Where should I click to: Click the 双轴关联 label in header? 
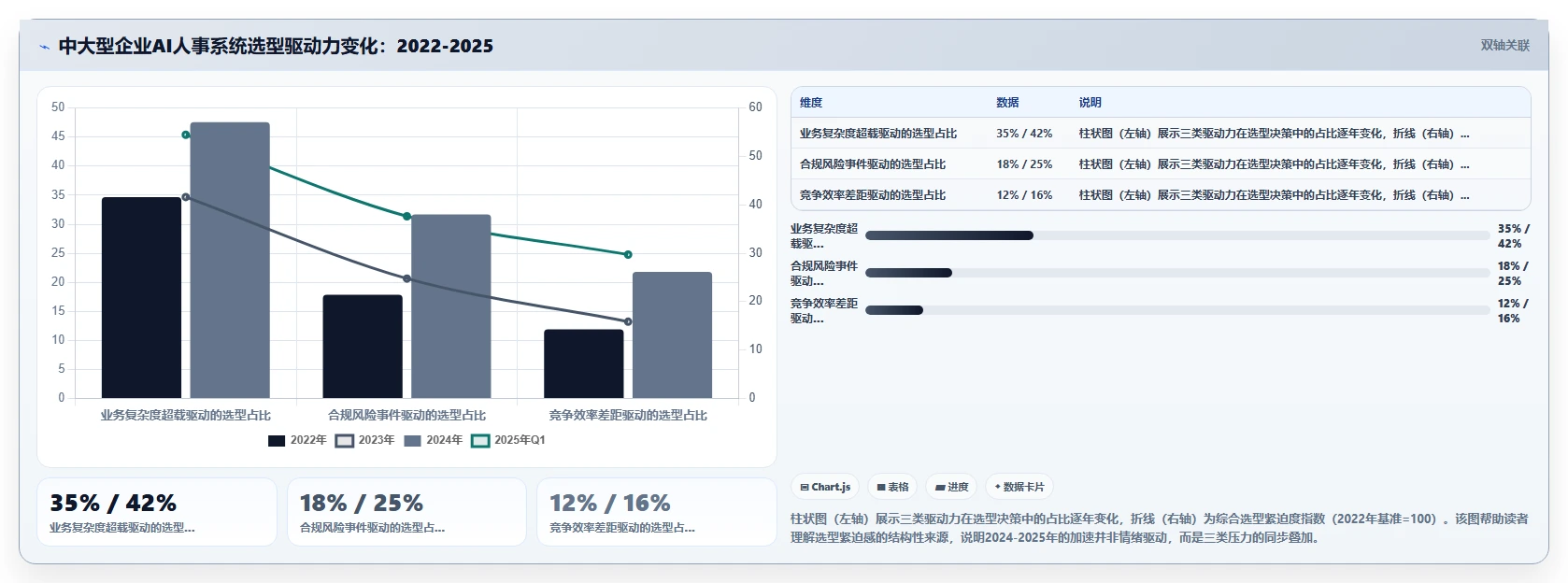coord(1505,45)
